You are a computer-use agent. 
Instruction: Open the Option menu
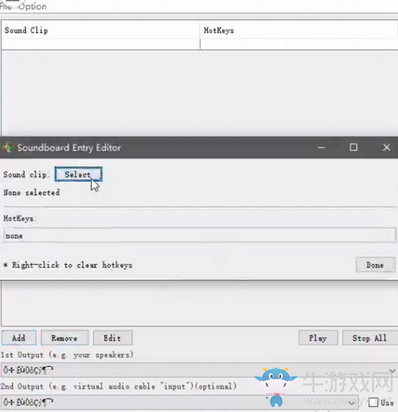pos(32,6)
